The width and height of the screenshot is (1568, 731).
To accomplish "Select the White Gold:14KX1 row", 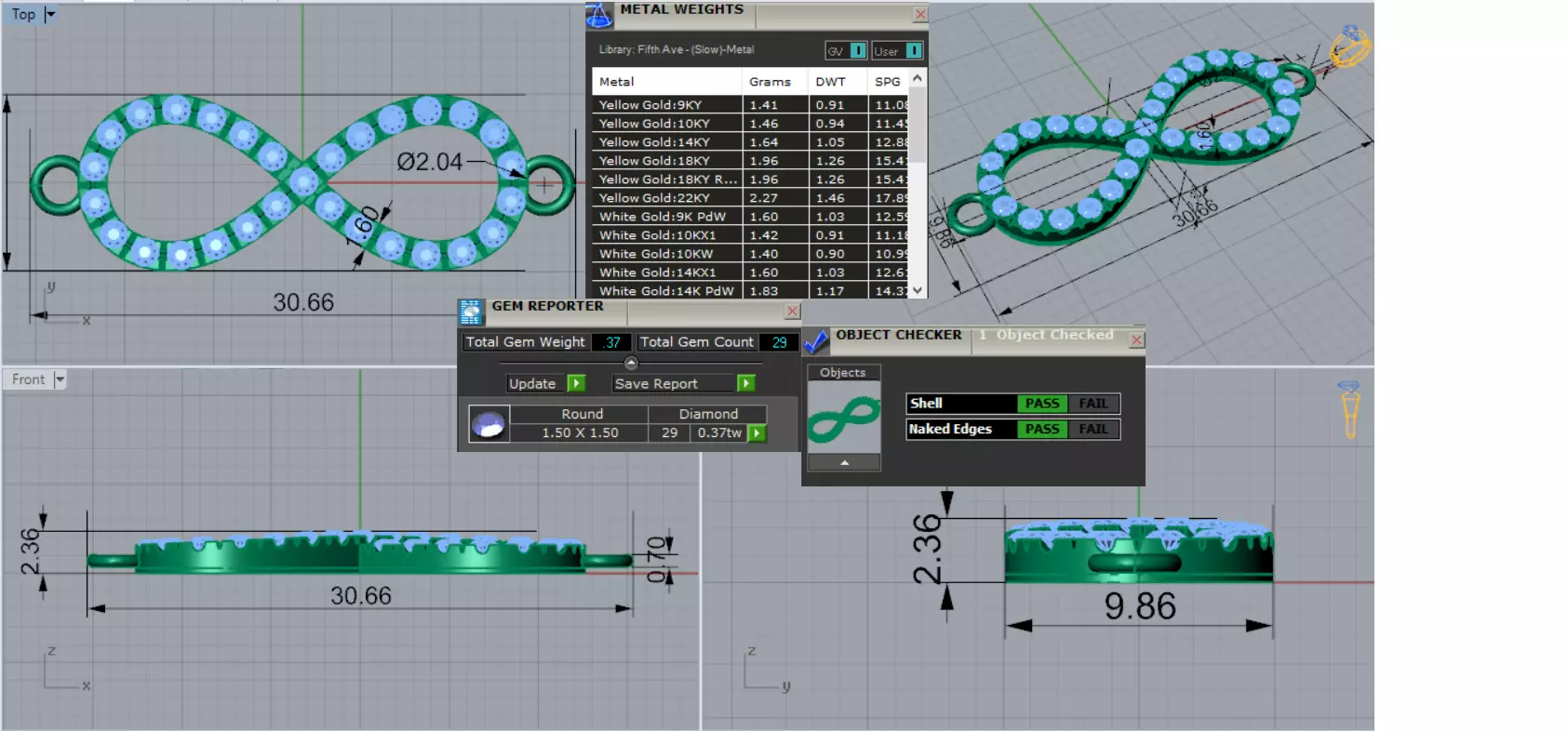I will tap(750, 272).
